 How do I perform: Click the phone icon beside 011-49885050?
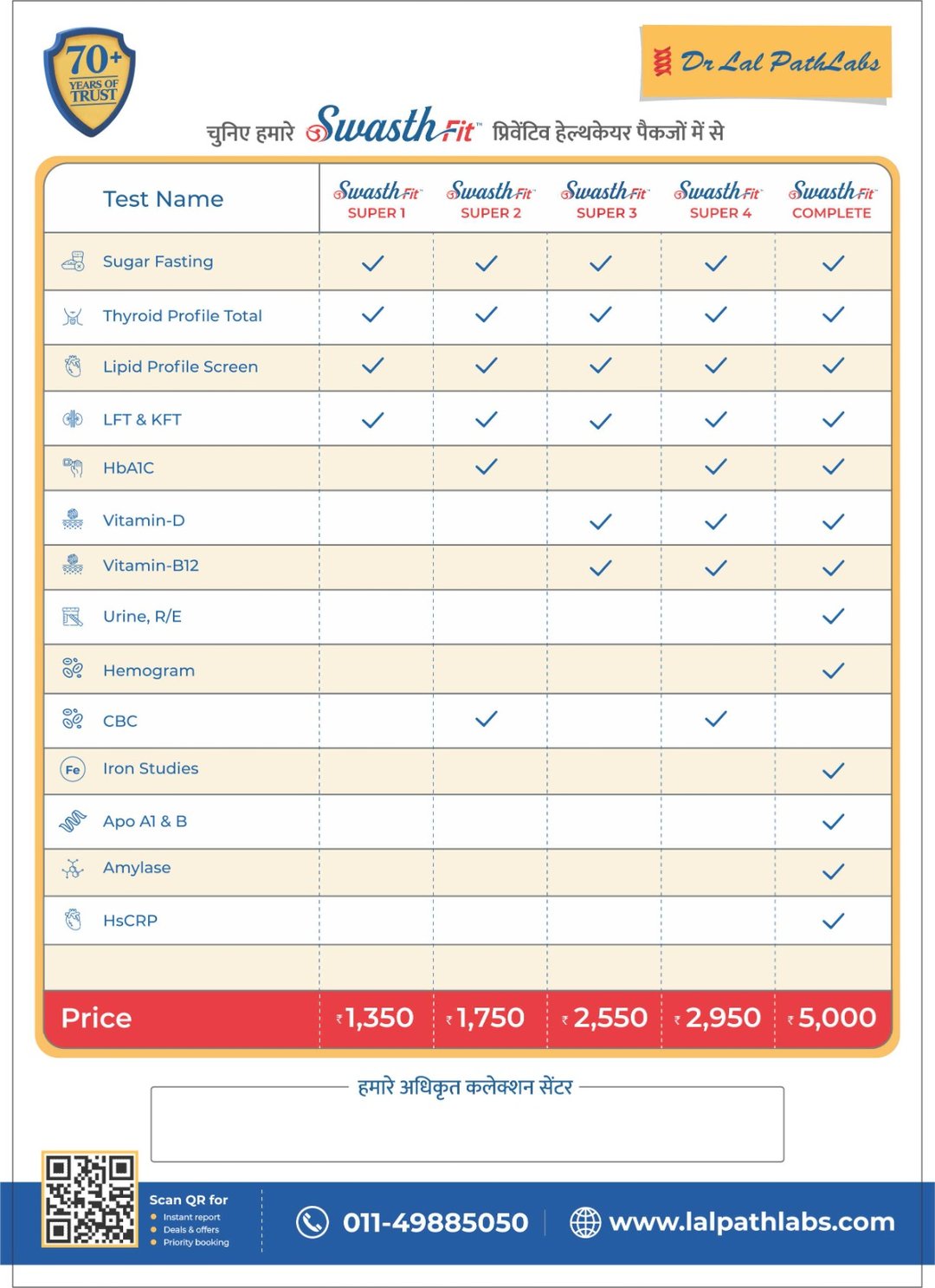click(313, 1222)
